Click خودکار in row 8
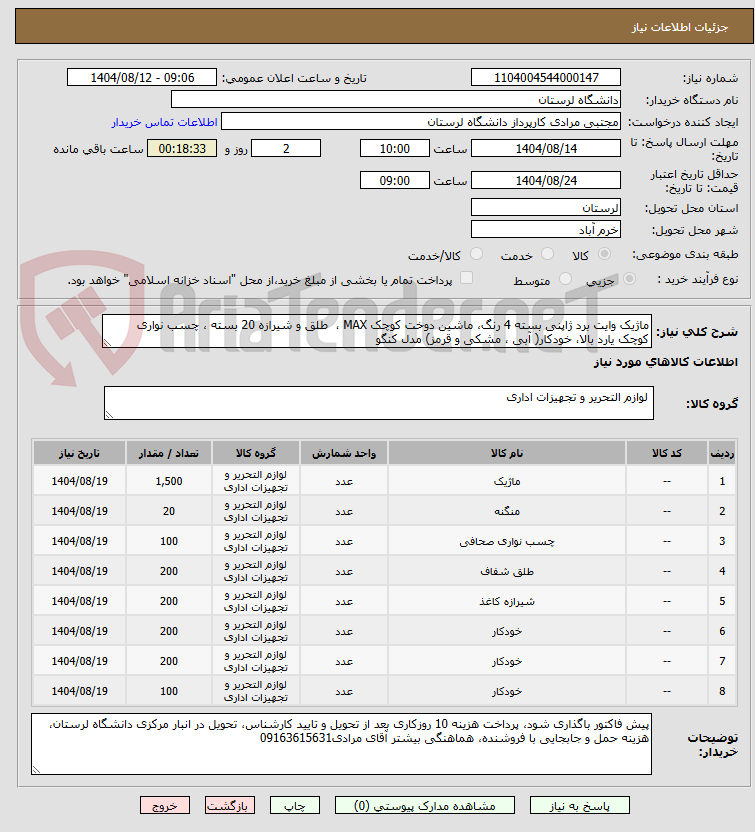Screen dimensions: 755x832 tap(507, 691)
